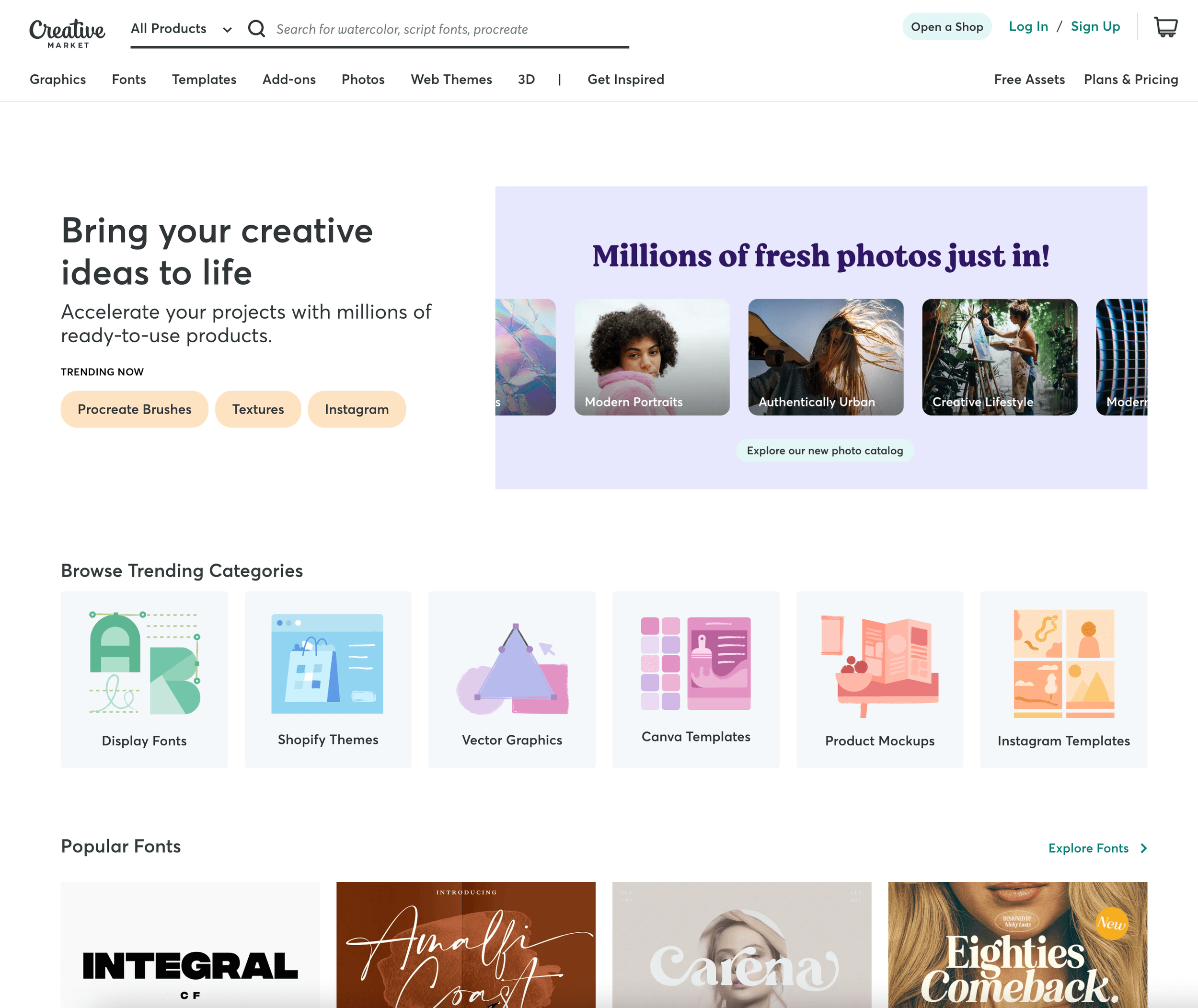1198x1008 pixels.
Task: Click the Sign Up link
Action: (x=1095, y=26)
